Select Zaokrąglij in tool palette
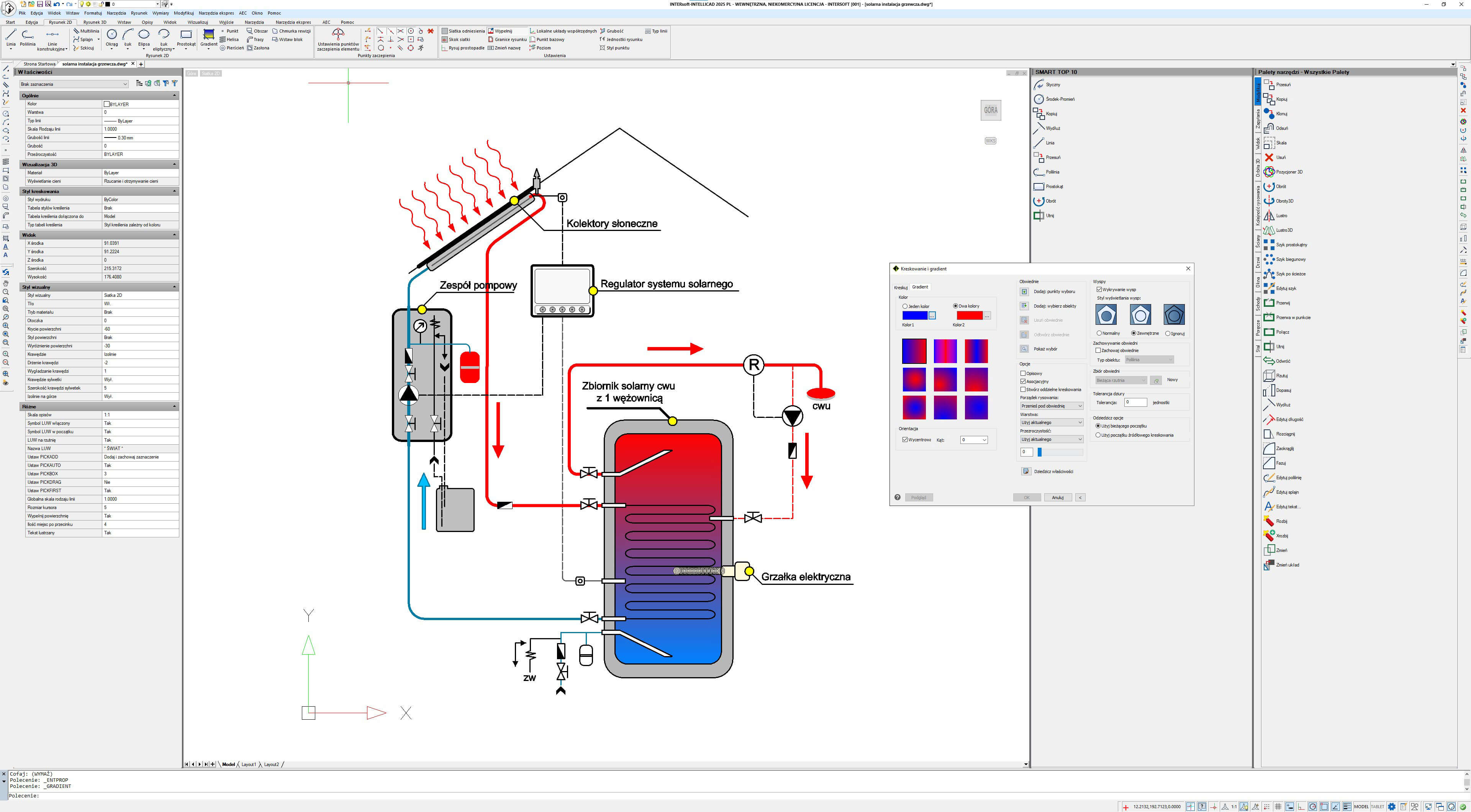 [x=1279, y=449]
